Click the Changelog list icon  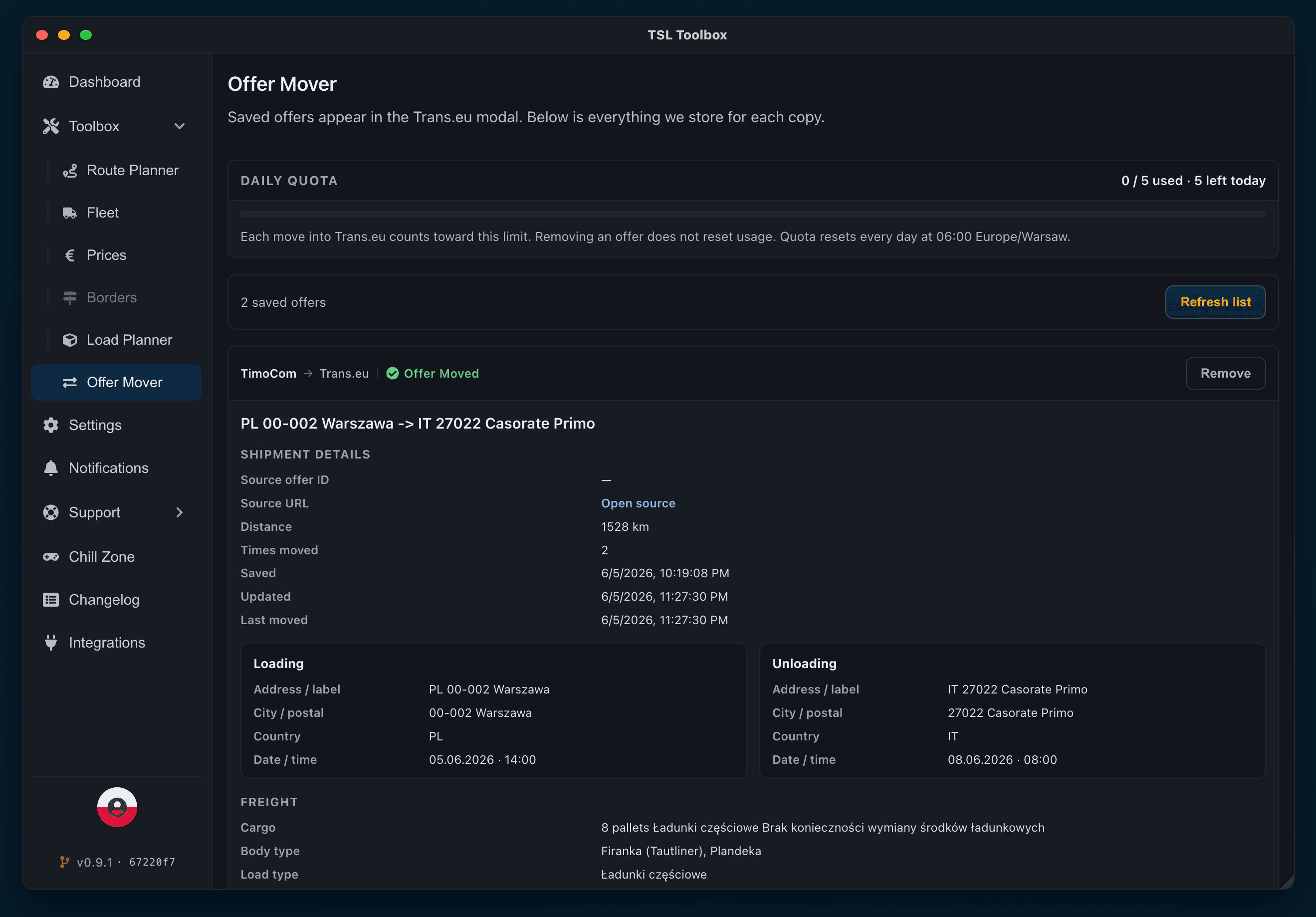(x=51, y=600)
